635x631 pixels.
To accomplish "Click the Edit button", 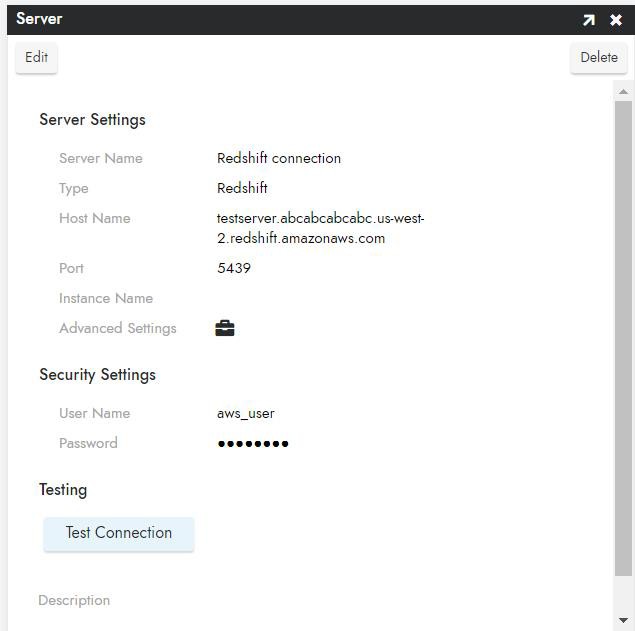I will 37,58.
